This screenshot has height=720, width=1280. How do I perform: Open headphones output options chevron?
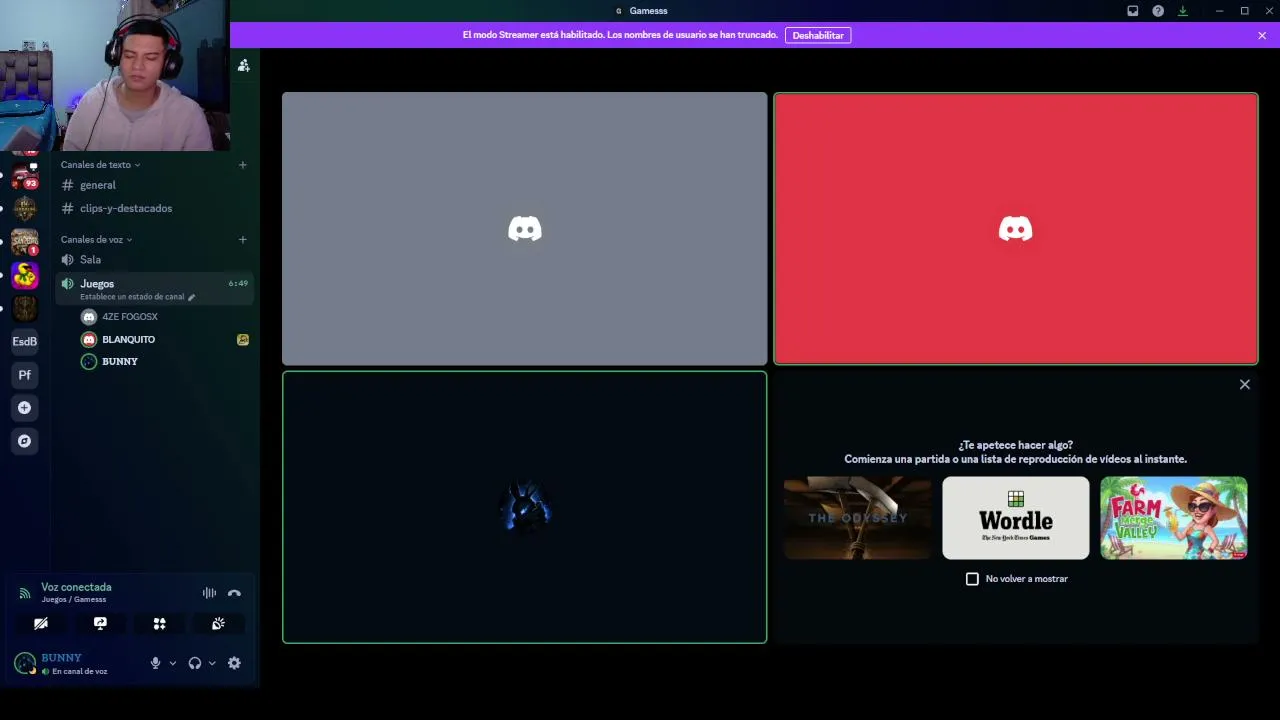pyautogui.click(x=212, y=663)
